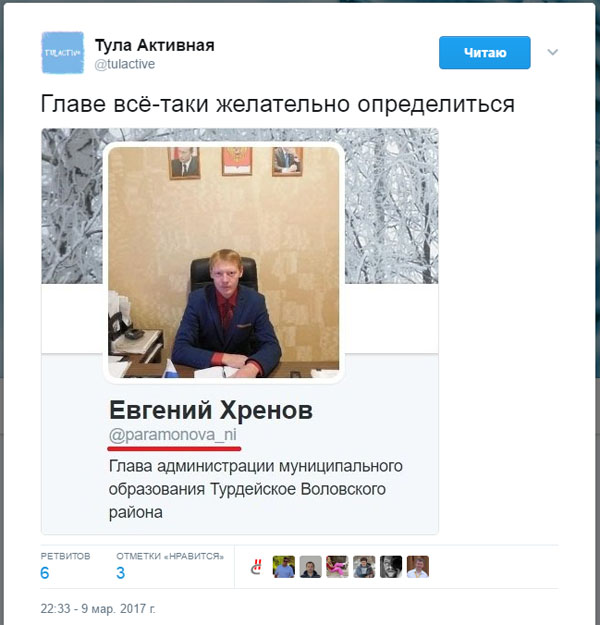Open the liker avatar in dark jacket
Image resolution: width=600 pixels, height=625 pixels.
311,566
